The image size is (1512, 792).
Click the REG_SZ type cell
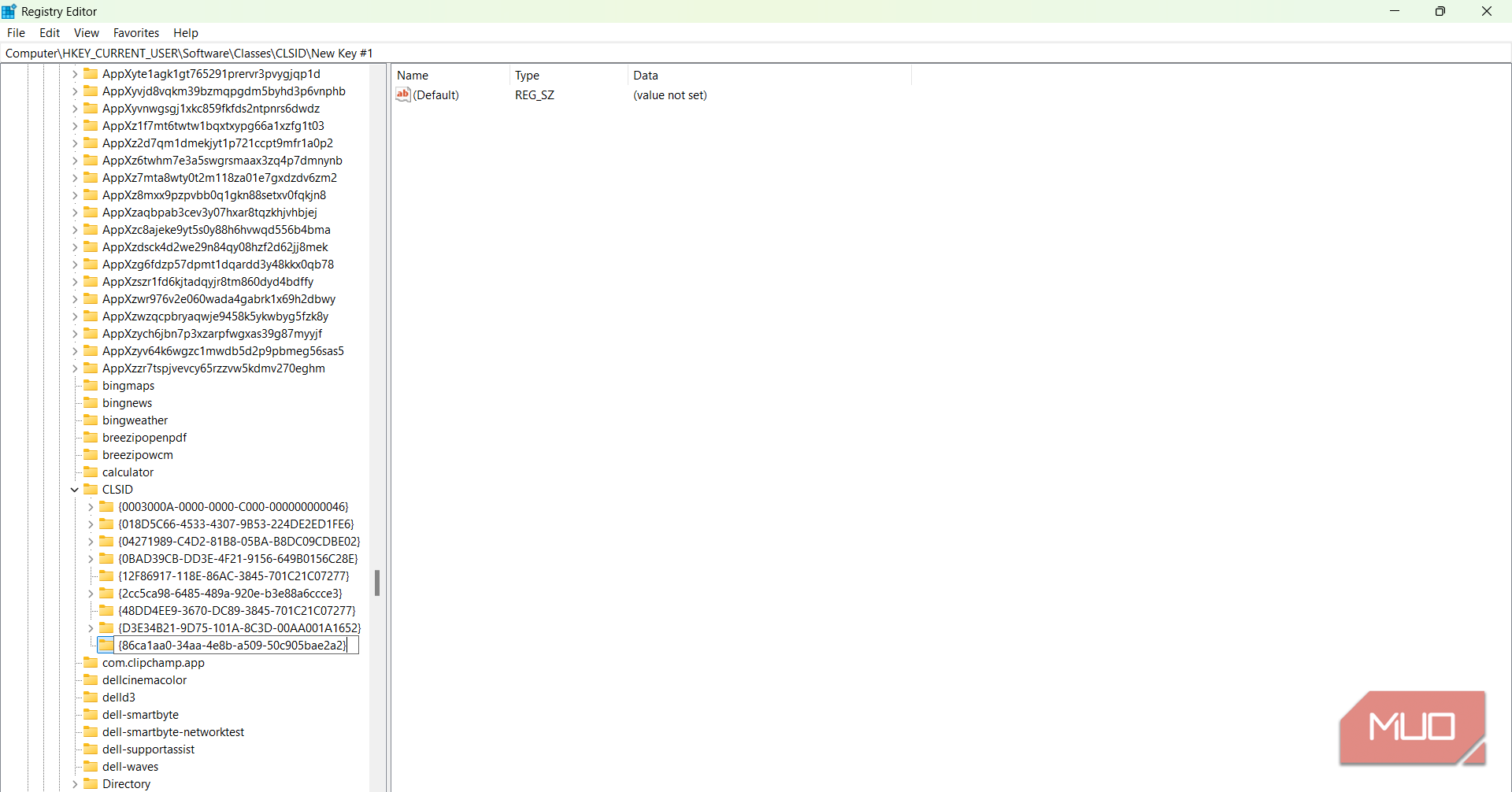pyautogui.click(x=535, y=95)
